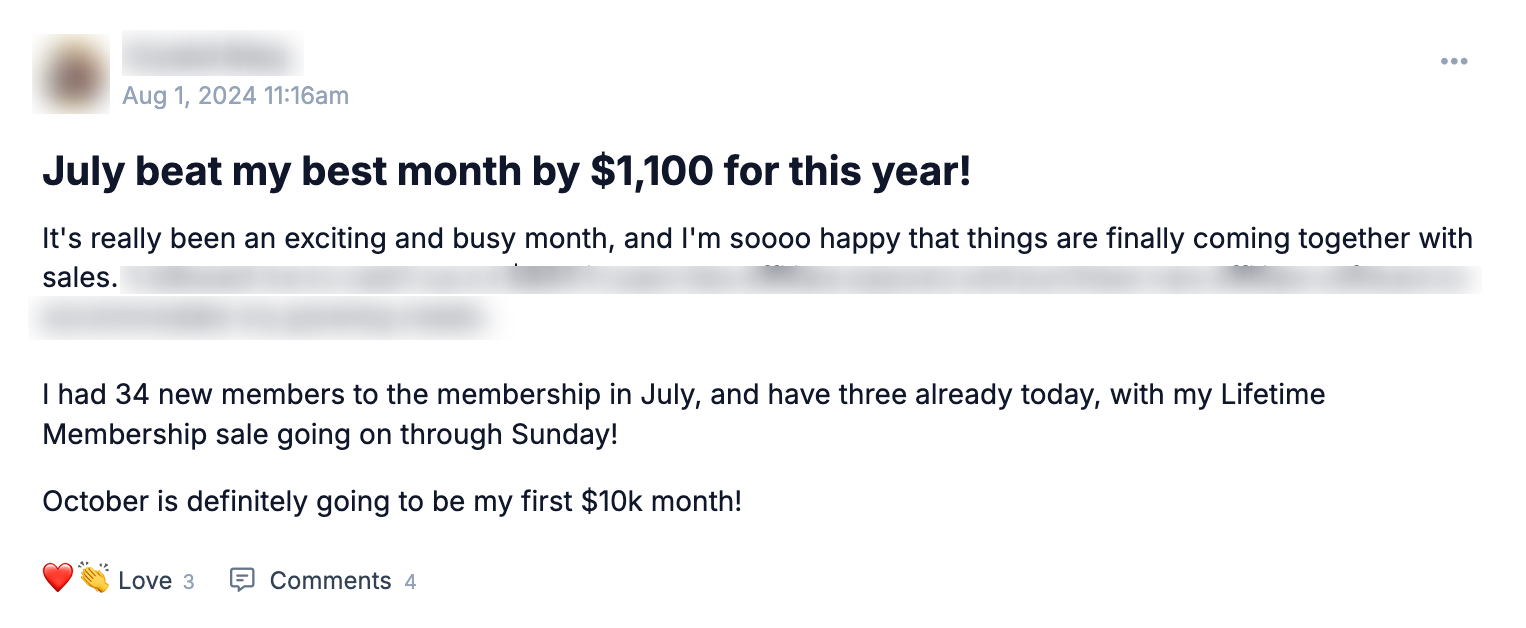This screenshot has width=1526, height=628.
Task: Click the "$1,100" amount in the headline
Action: pos(651,173)
